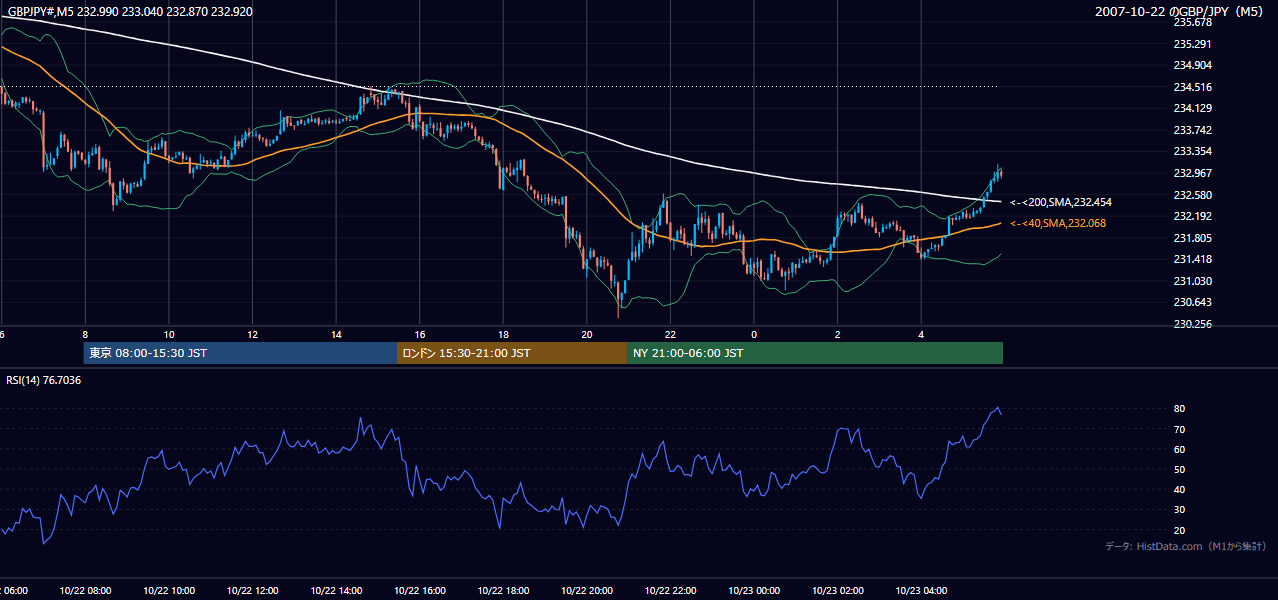Select the London ロンドン 15:30-21:00 JST session bar
Screen dimensions: 1278x600
click(512, 353)
